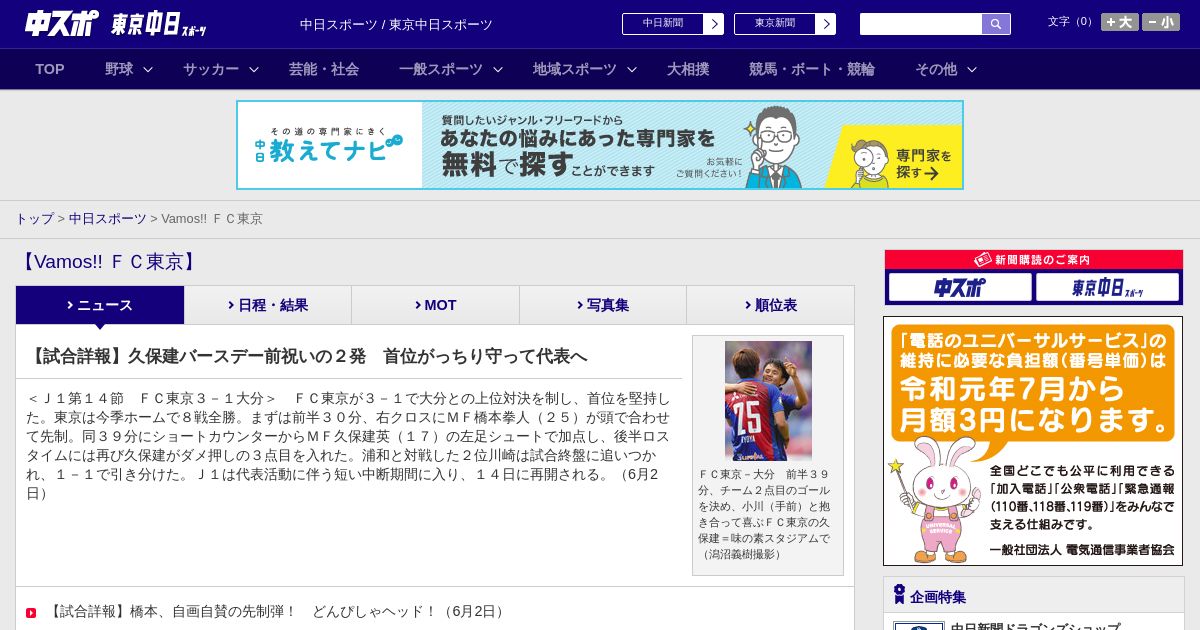
Task: Click the トップ breadcrumb link
Action: point(34,219)
